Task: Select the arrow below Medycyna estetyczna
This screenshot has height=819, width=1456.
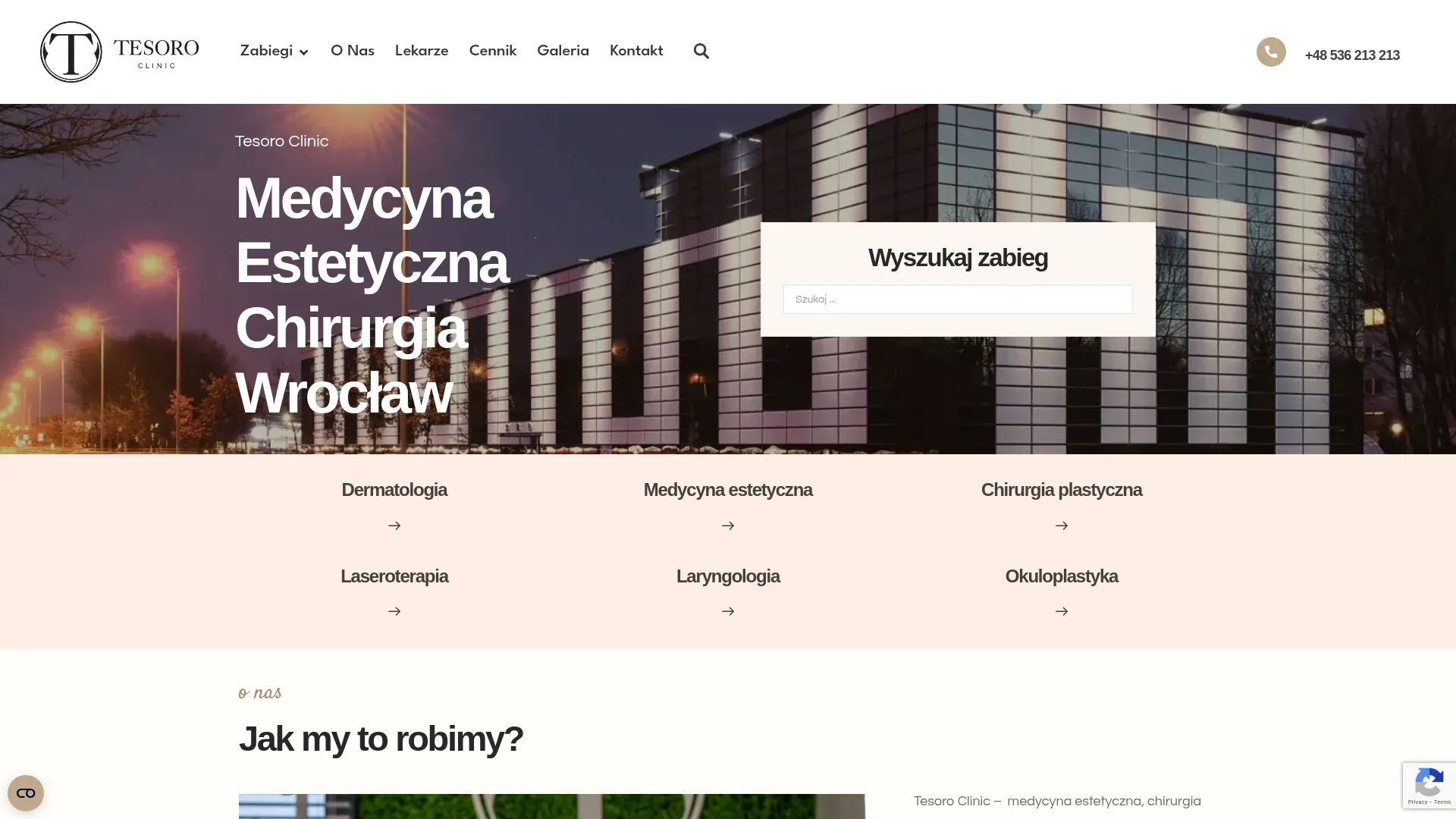Action: tap(727, 525)
